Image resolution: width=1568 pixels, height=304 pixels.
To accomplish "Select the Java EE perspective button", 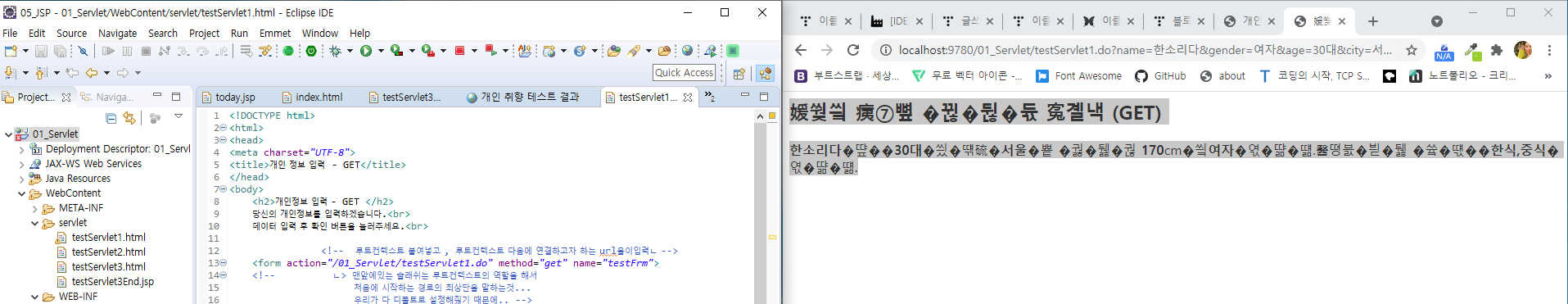I will [x=765, y=73].
